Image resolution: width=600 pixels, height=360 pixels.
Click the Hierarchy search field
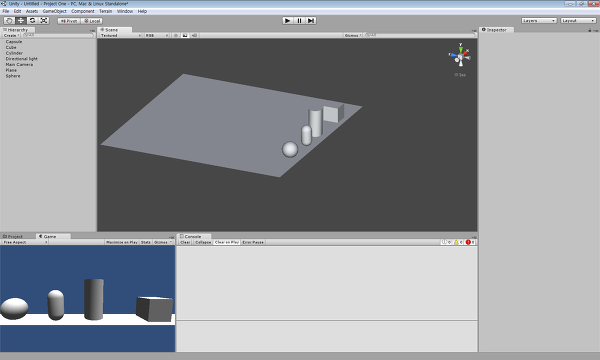58,35
